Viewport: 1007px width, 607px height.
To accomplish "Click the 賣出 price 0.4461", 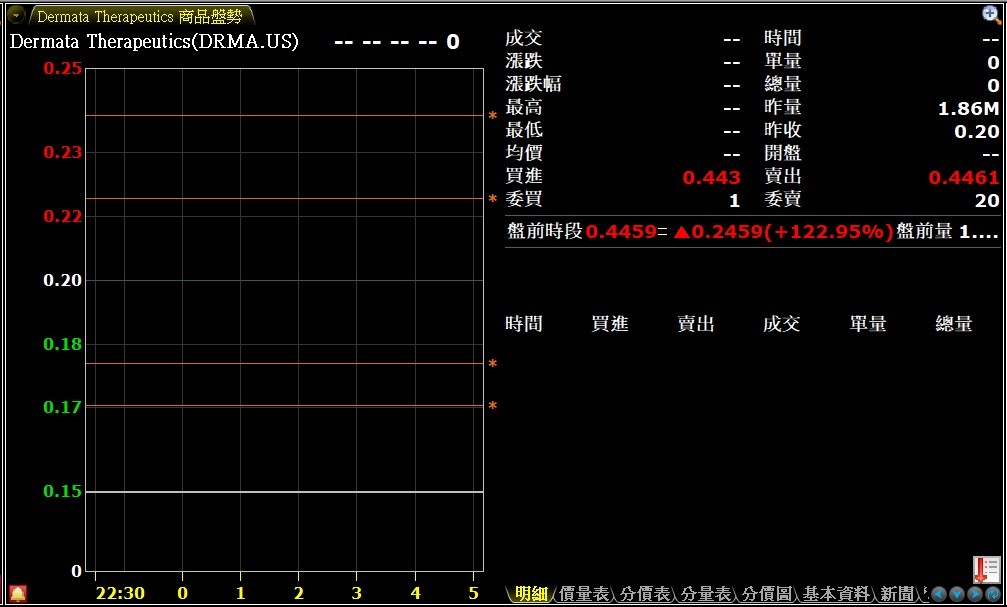I will point(964,177).
